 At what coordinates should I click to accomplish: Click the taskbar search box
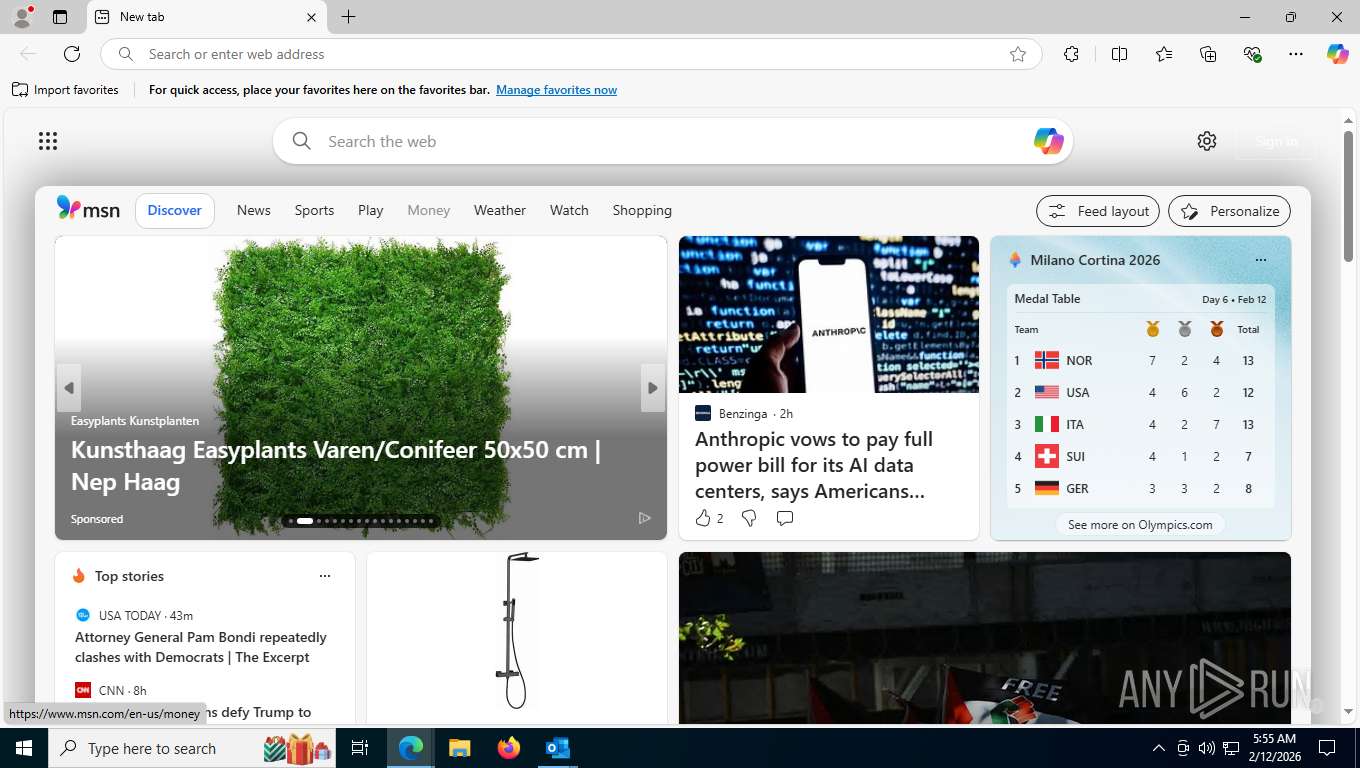point(193,748)
